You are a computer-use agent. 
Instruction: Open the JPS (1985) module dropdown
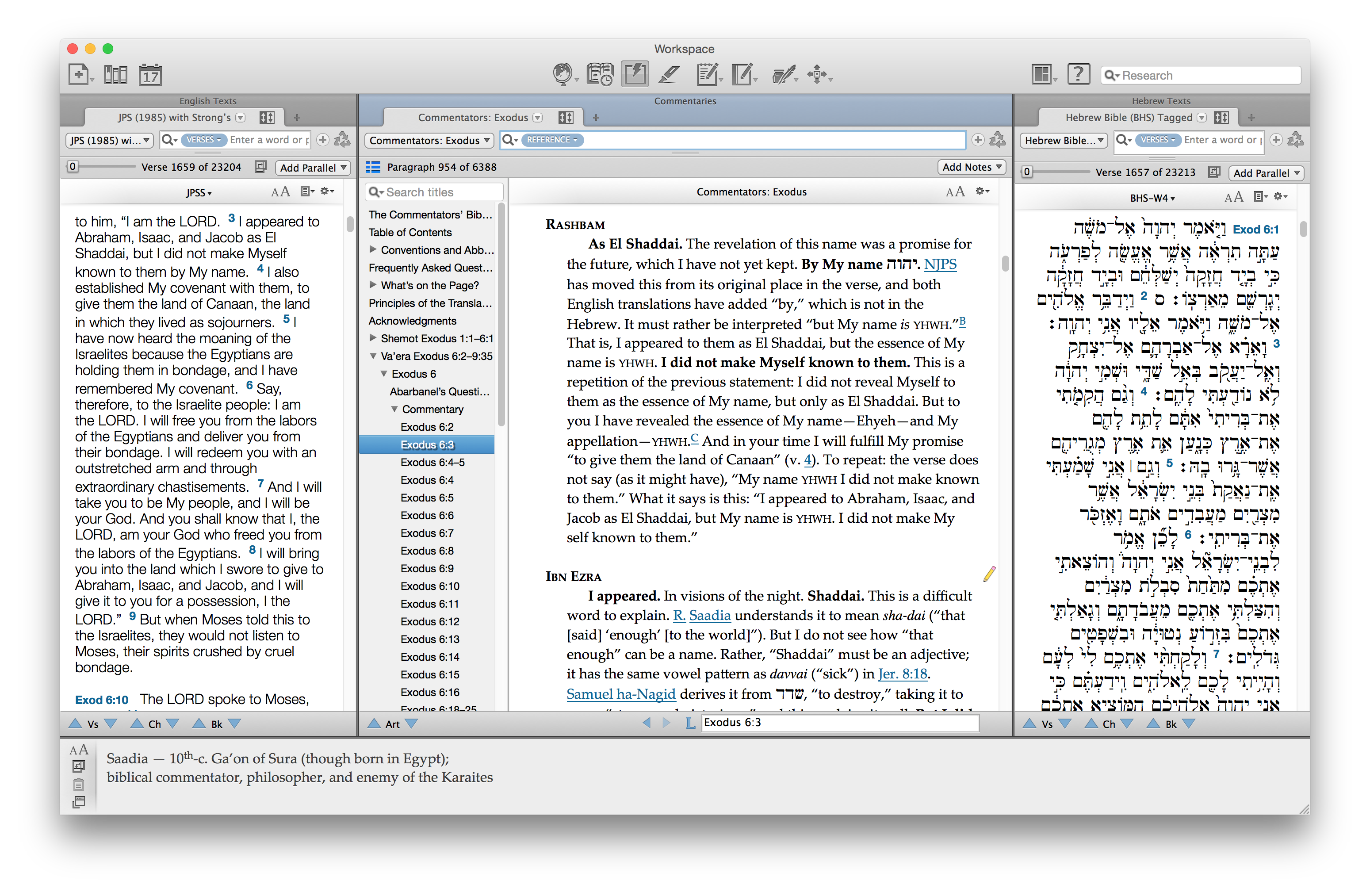(x=109, y=140)
